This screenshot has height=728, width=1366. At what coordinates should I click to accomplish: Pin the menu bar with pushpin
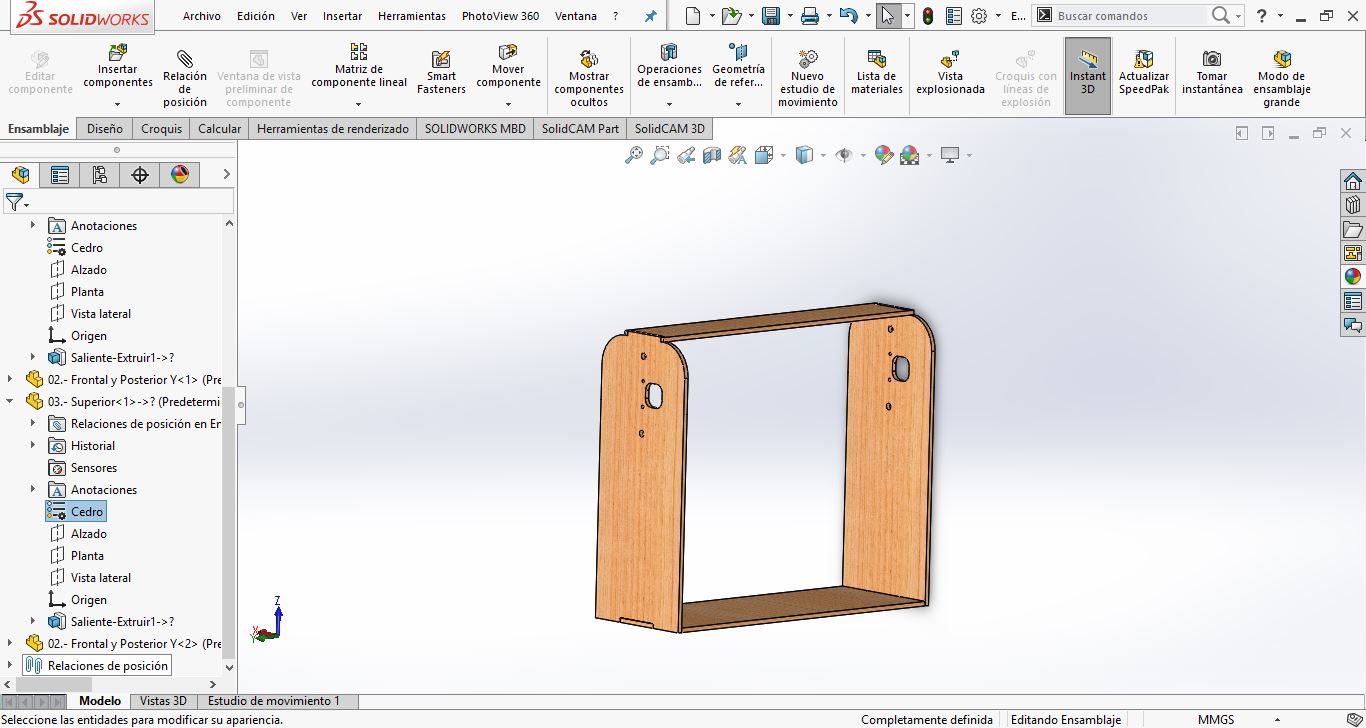(x=651, y=17)
